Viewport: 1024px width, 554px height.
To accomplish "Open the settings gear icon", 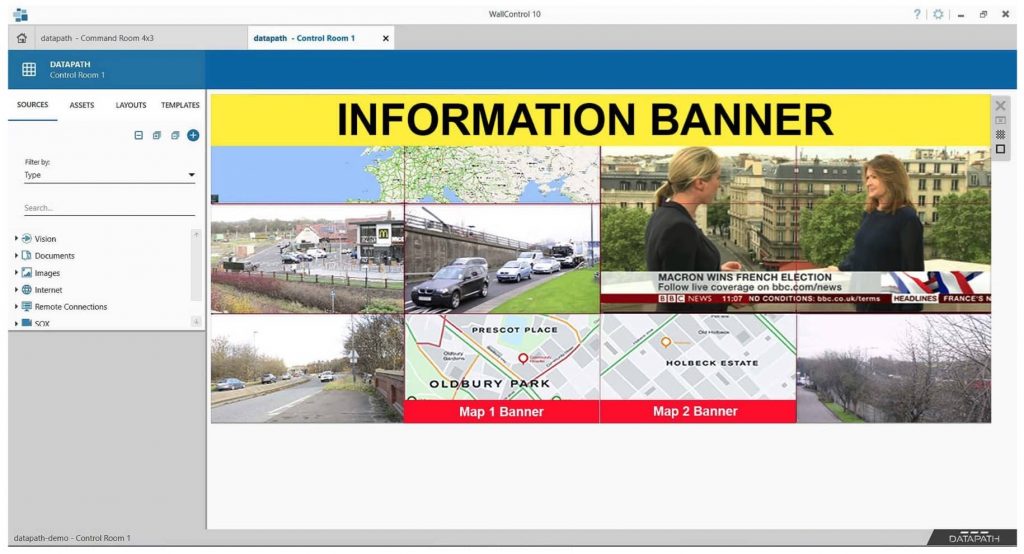I will click(938, 14).
